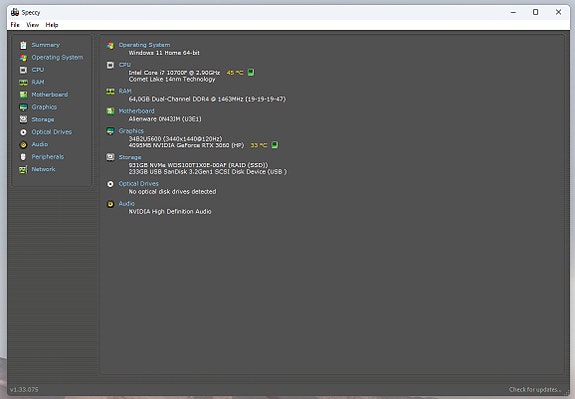Click the Speccy app icon in title bar
Viewport: 575px width, 399px height.
pyautogui.click(x=15, y=12)
